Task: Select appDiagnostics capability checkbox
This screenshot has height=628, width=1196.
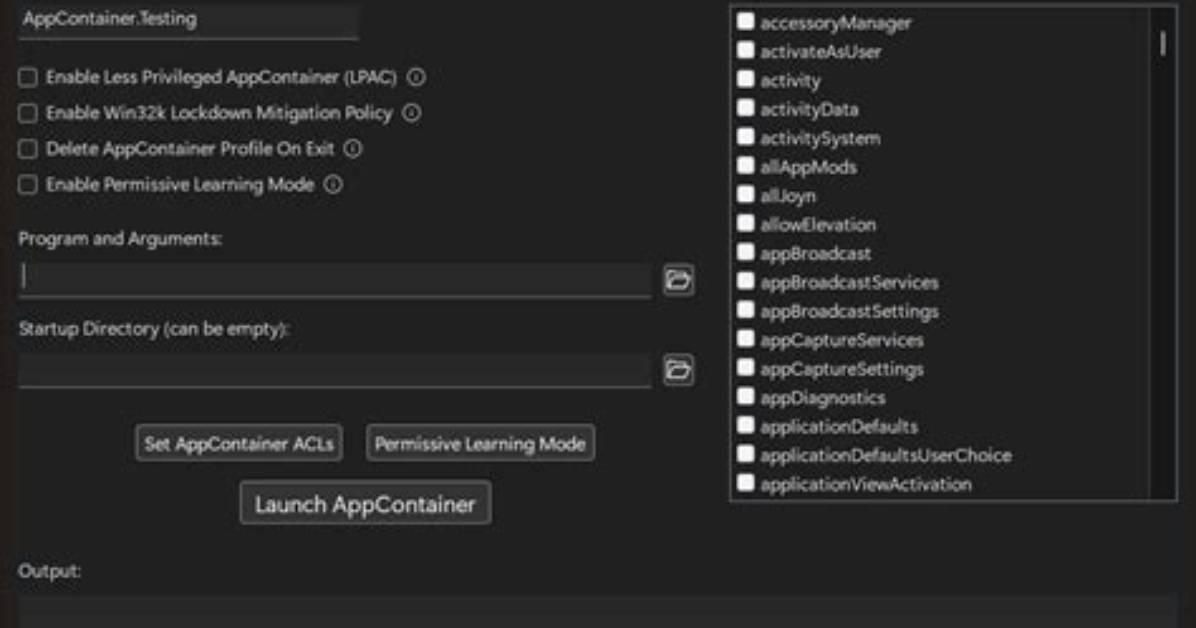Action: point(745,396)
